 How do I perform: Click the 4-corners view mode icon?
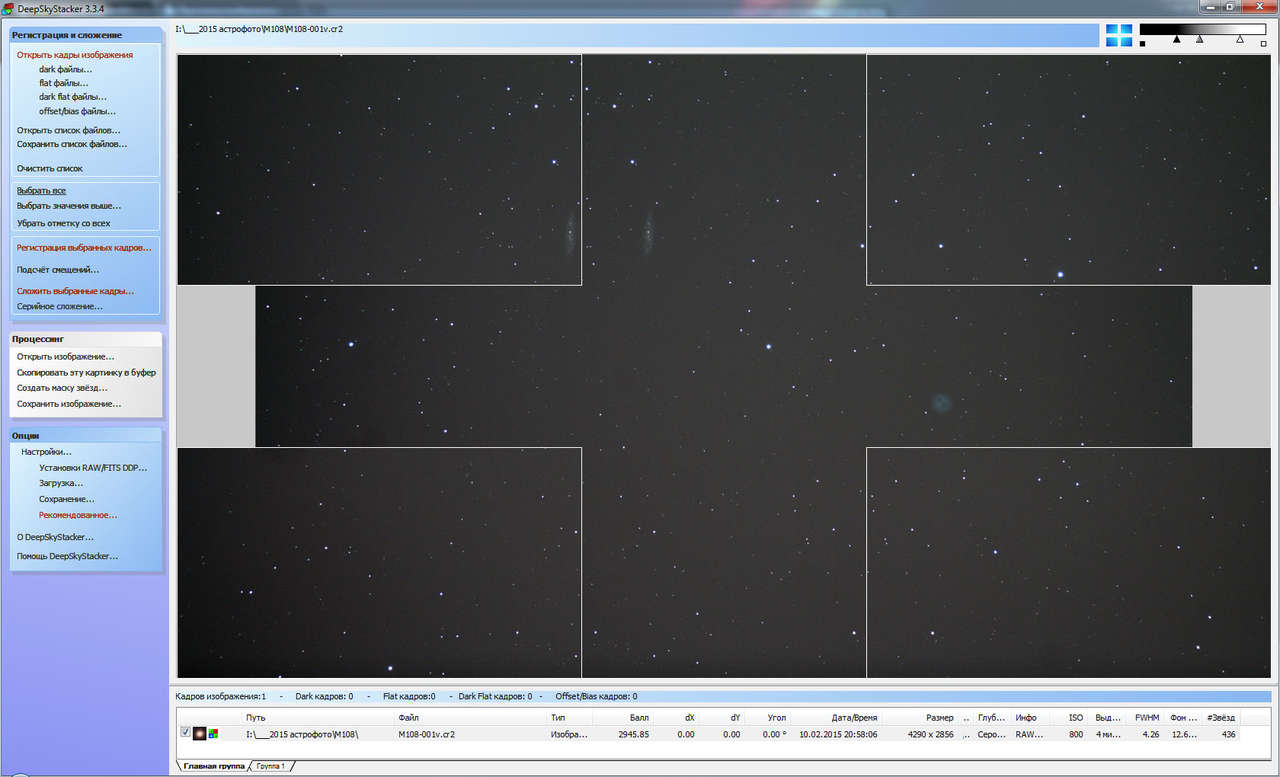coord(1119,35)
